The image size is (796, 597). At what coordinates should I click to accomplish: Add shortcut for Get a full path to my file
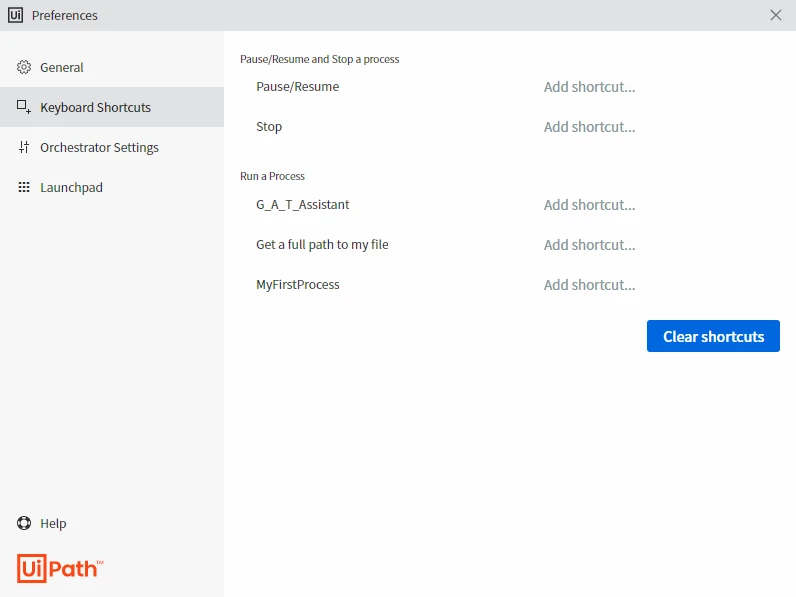tap(589, 245)
